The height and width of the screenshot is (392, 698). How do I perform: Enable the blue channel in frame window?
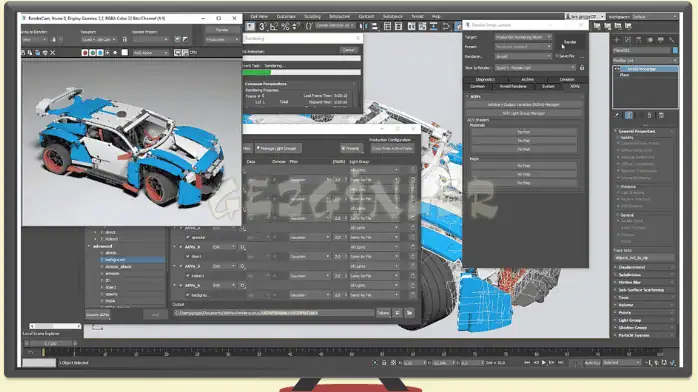click(x=100, y=53)
